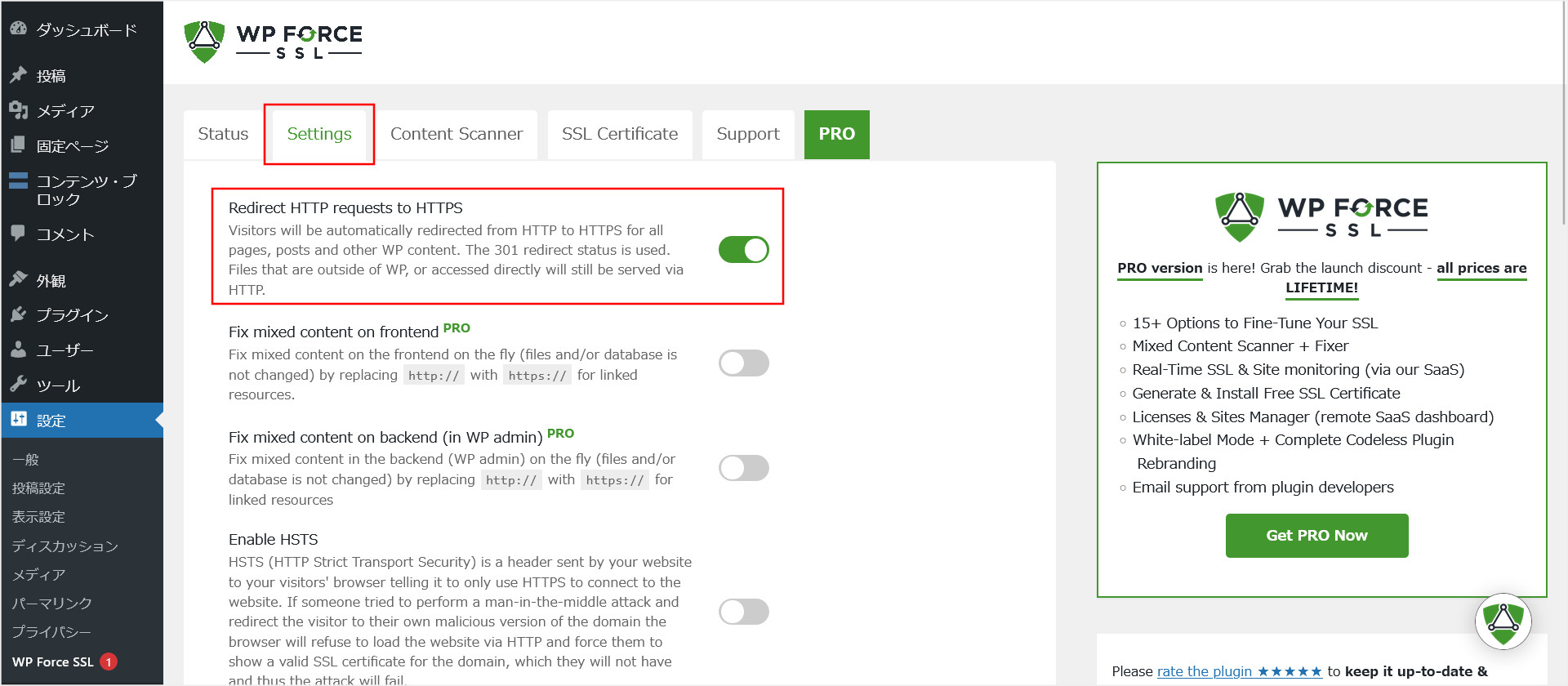Screen dimensions: 1568x686
Task: Click the pushpin icon for Posts
Action: [18, 75]
